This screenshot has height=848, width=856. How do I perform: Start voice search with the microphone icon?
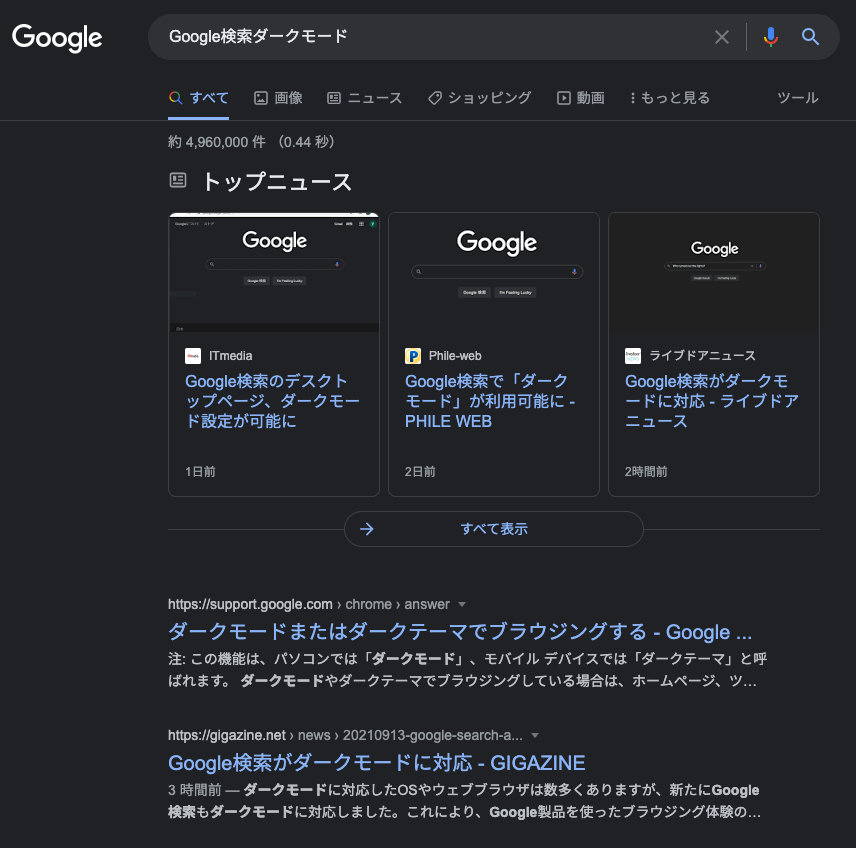(770, 37)
